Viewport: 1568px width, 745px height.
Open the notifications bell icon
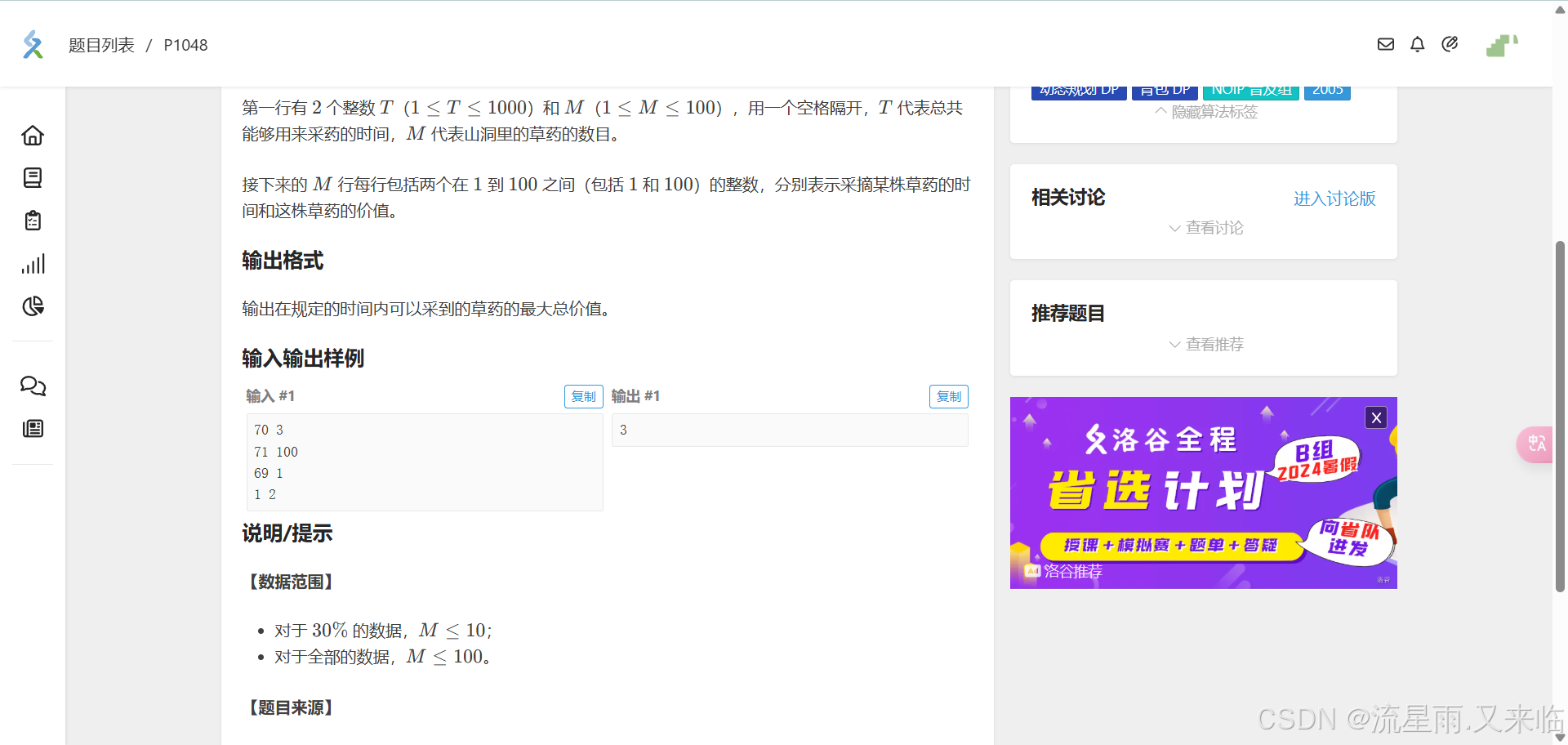(x=1418, y=44)
